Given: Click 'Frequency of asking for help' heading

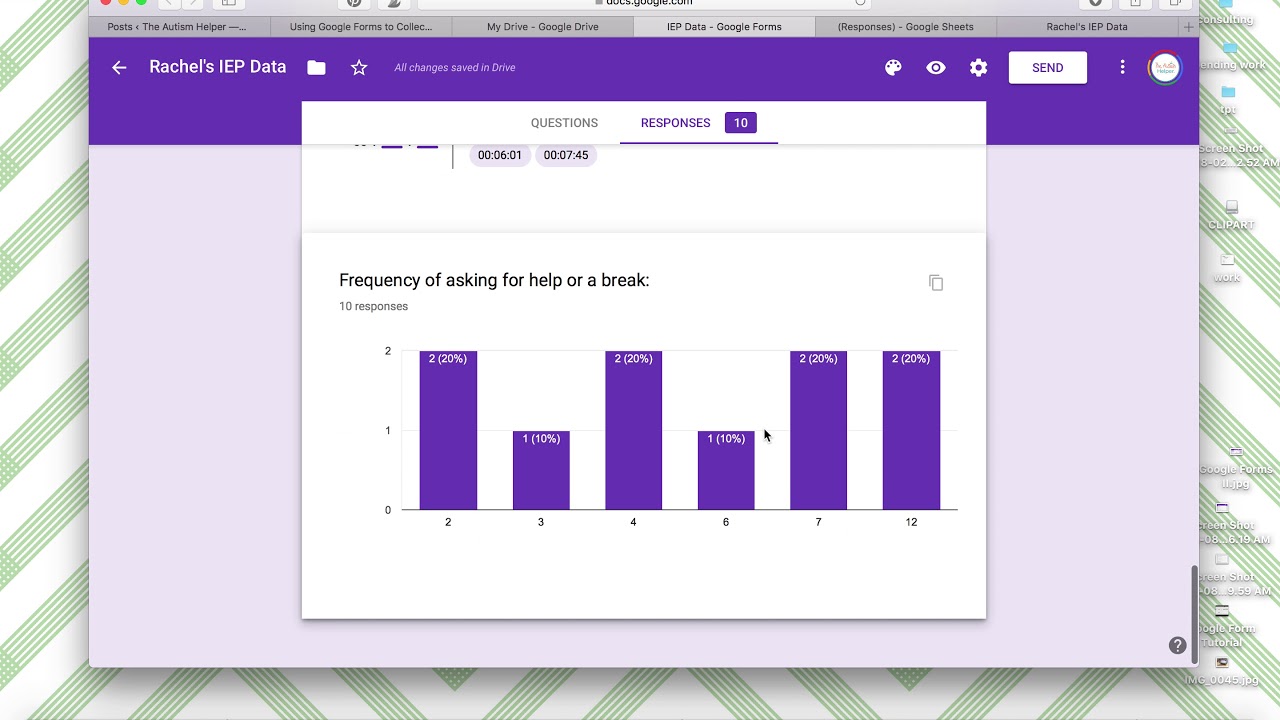Looking at the screenshot, I should pos(494,280).
